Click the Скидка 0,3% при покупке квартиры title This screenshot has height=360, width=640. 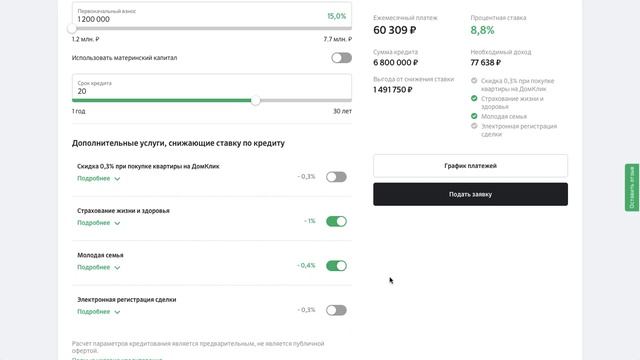point(148,166)
